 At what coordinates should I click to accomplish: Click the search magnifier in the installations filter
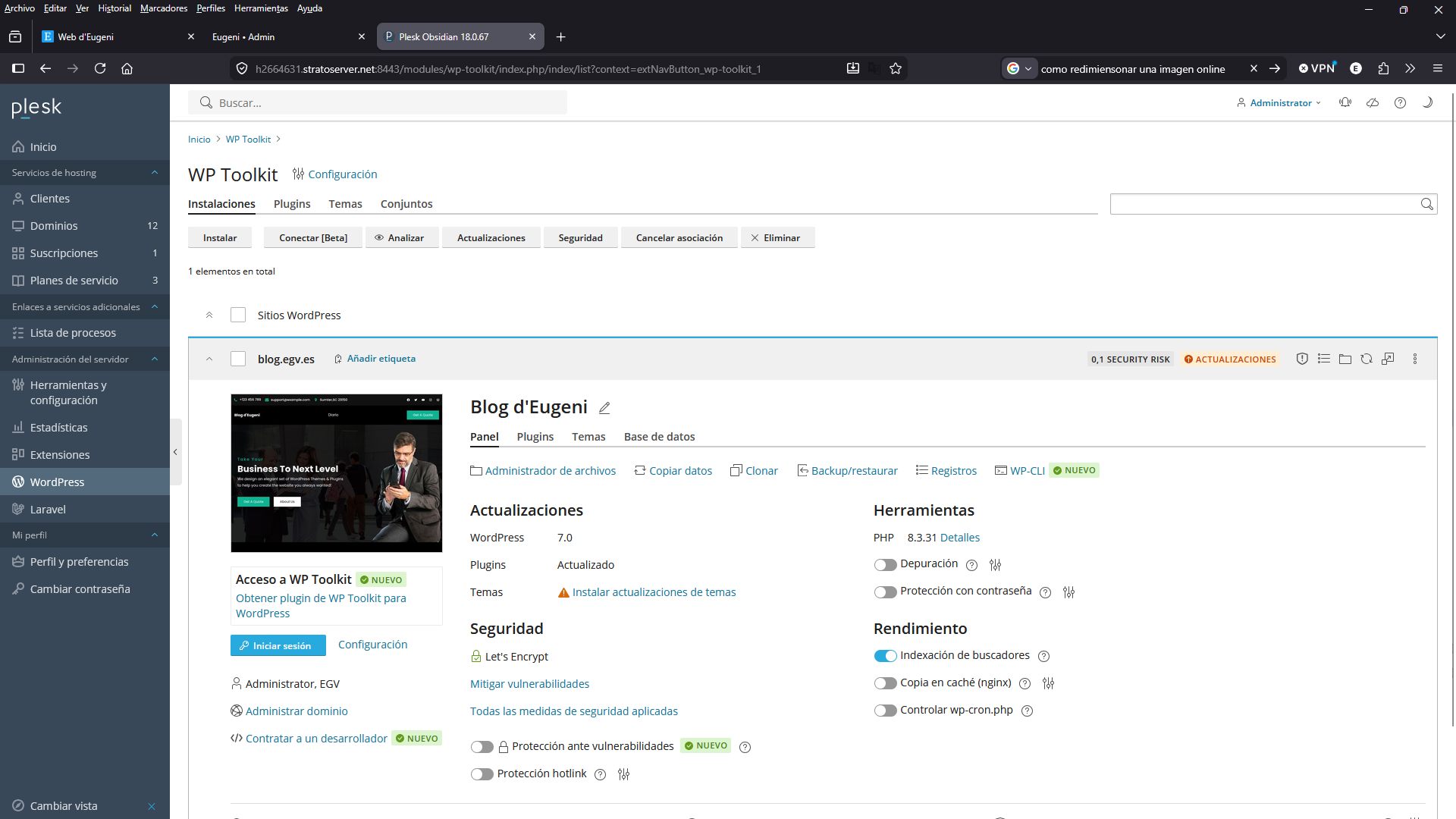coord(1426,204)
